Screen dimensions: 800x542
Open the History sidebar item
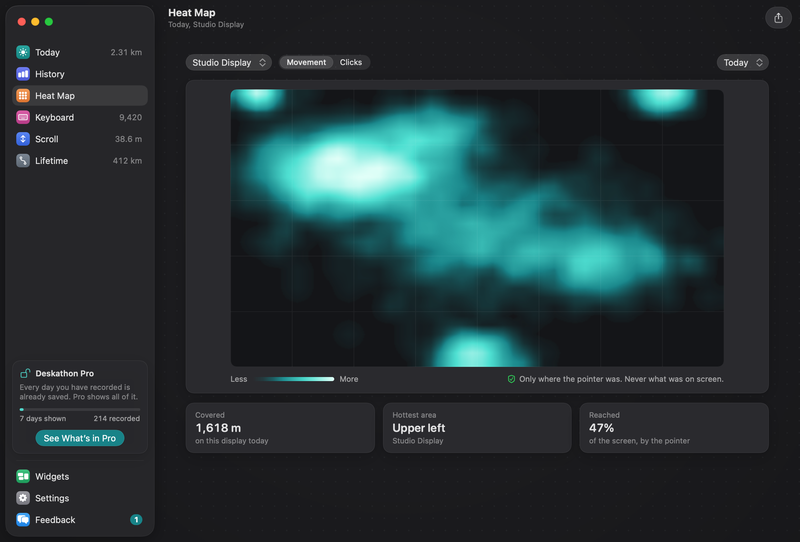point(80,74)
